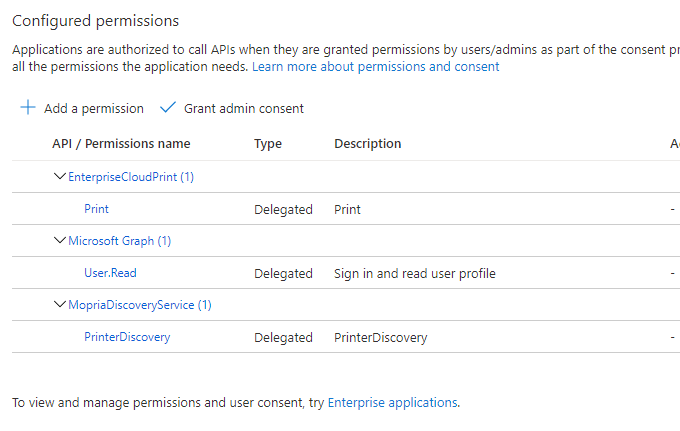The height and width of the screenshot is (431, 680).
Task: Click the Delegated type in the PrinterDiscovery row
Action: (x=283, y=337)
